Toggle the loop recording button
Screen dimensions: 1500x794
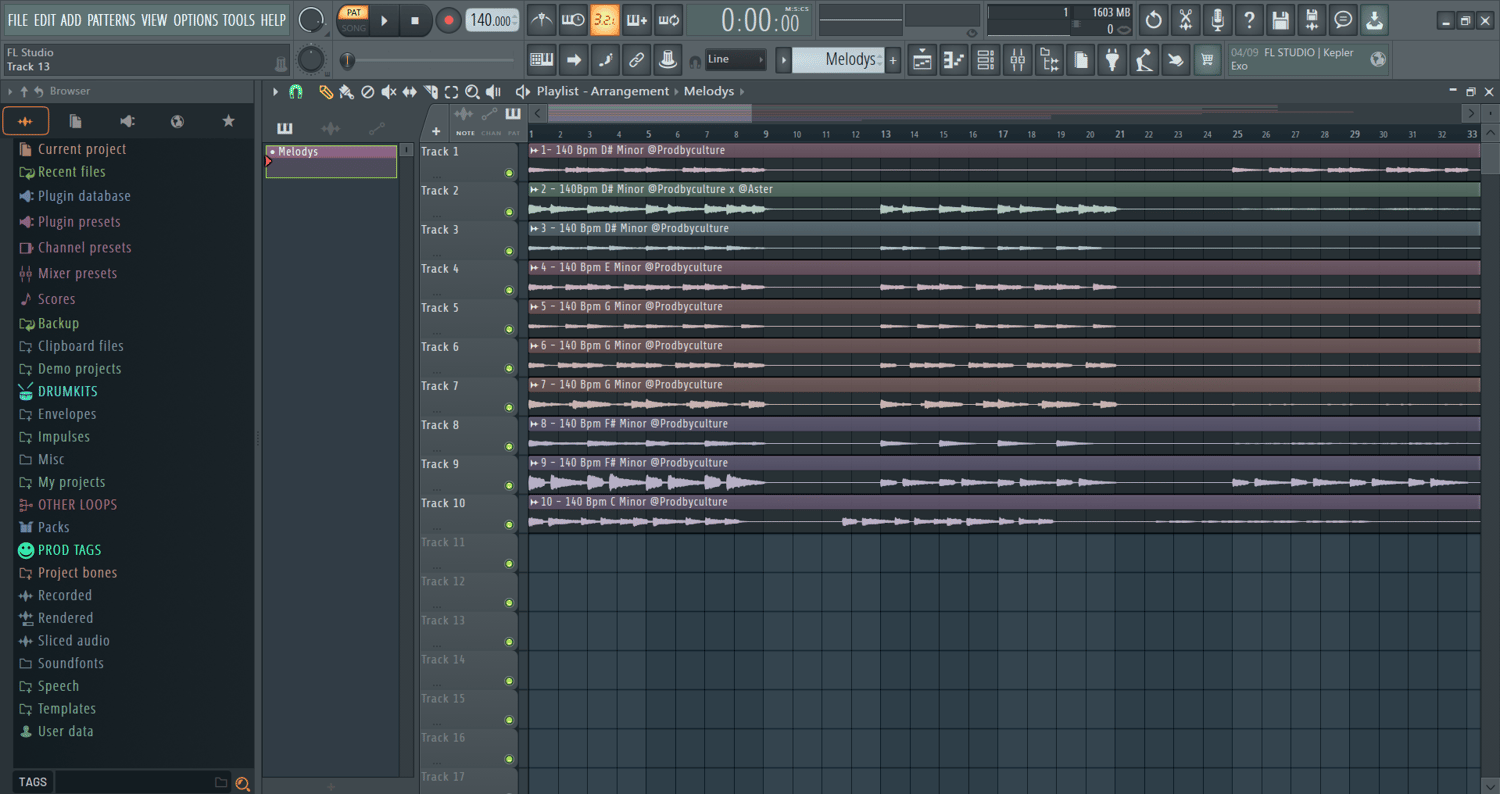point(668,19)
